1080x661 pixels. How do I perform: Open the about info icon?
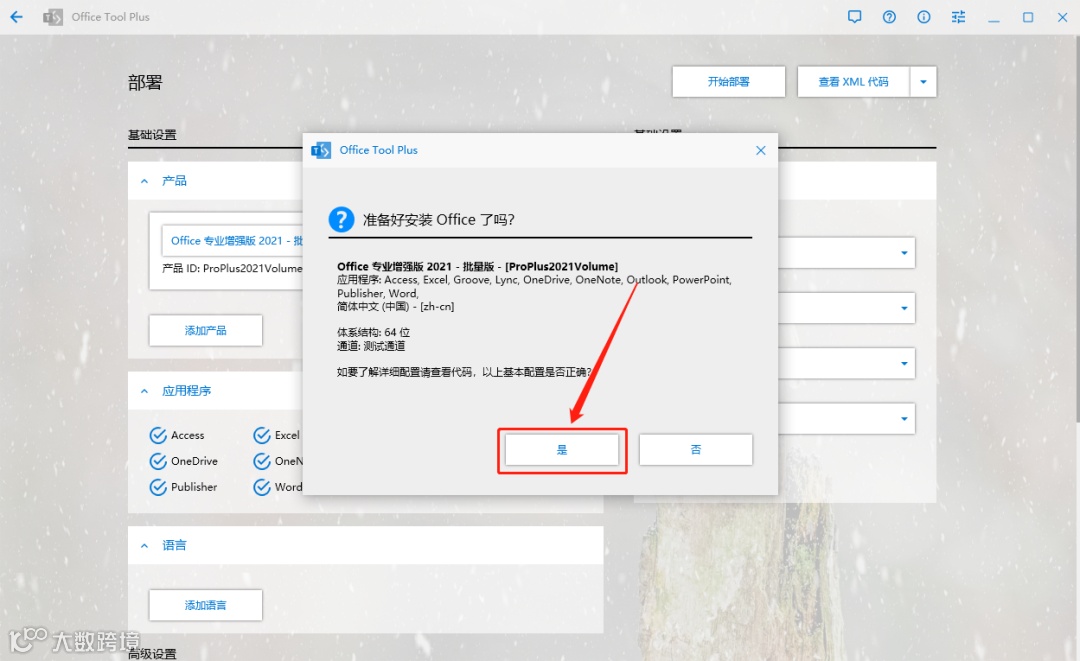pyautogui.click(x=924, y=17)
